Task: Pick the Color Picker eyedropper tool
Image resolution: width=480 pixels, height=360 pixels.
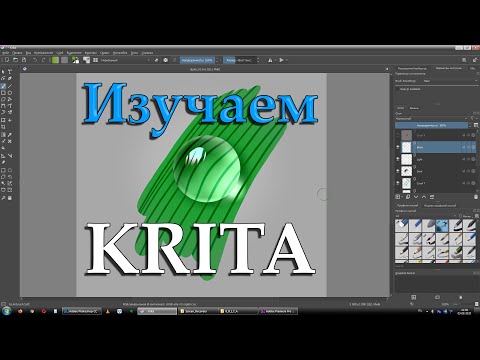Action: point(10,135)
